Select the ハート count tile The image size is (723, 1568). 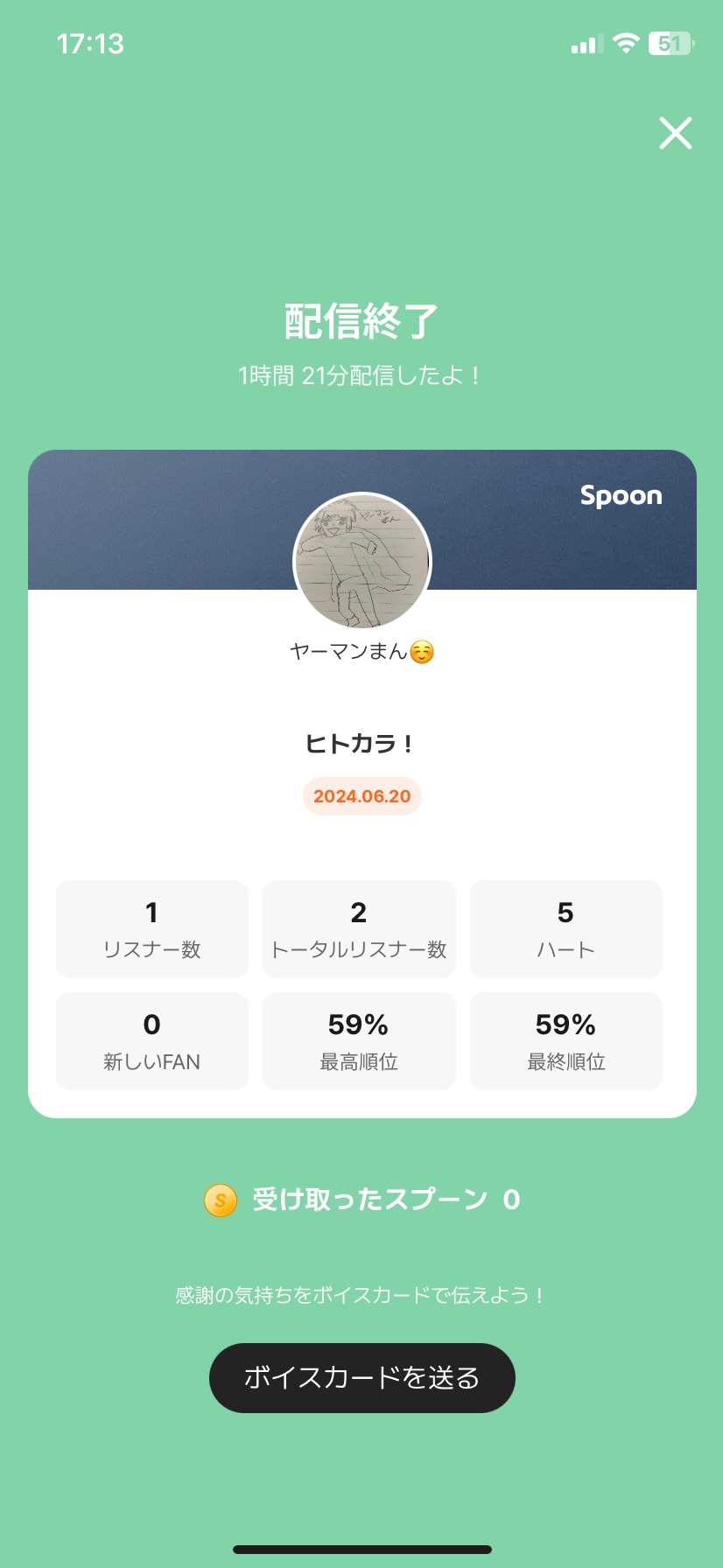pos(565,929)
